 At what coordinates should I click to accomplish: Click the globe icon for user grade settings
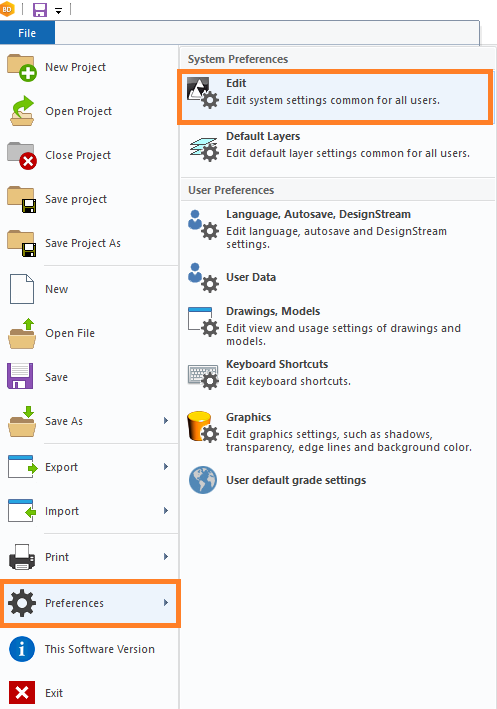point(203,480)
